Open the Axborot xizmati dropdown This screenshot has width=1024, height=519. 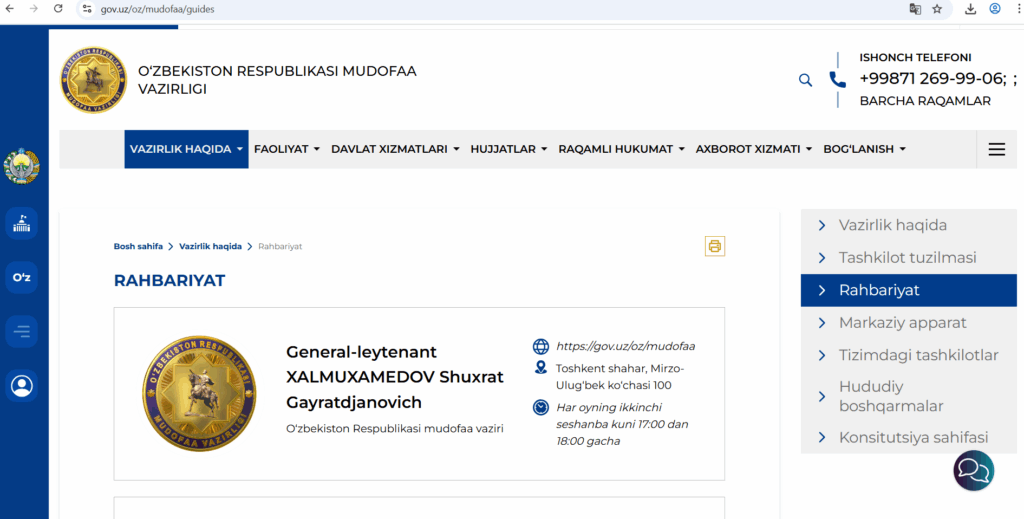(753, 149)
